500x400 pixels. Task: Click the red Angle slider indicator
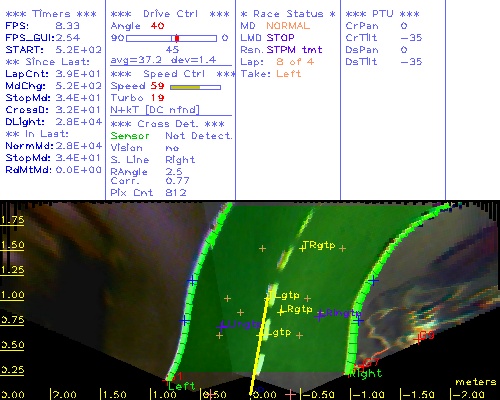pyautogui.click(x=177, y=38)
